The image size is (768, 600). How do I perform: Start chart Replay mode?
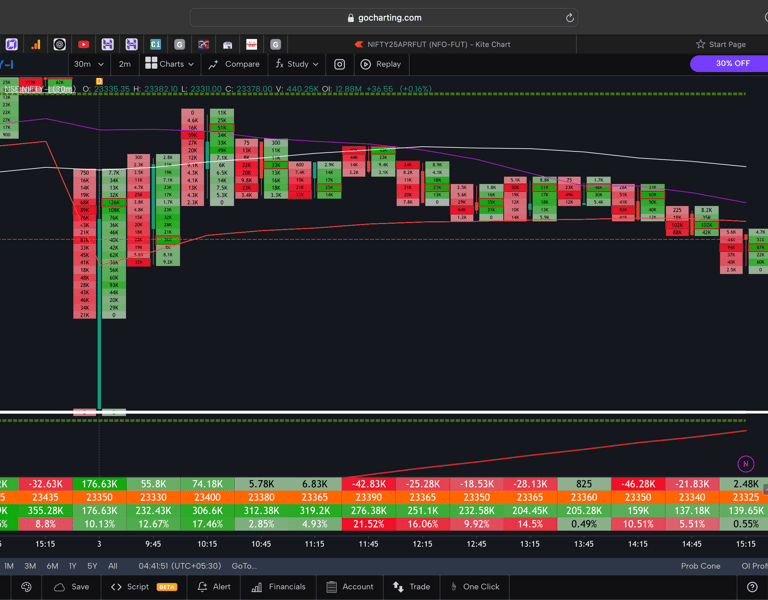pos(381,64)
